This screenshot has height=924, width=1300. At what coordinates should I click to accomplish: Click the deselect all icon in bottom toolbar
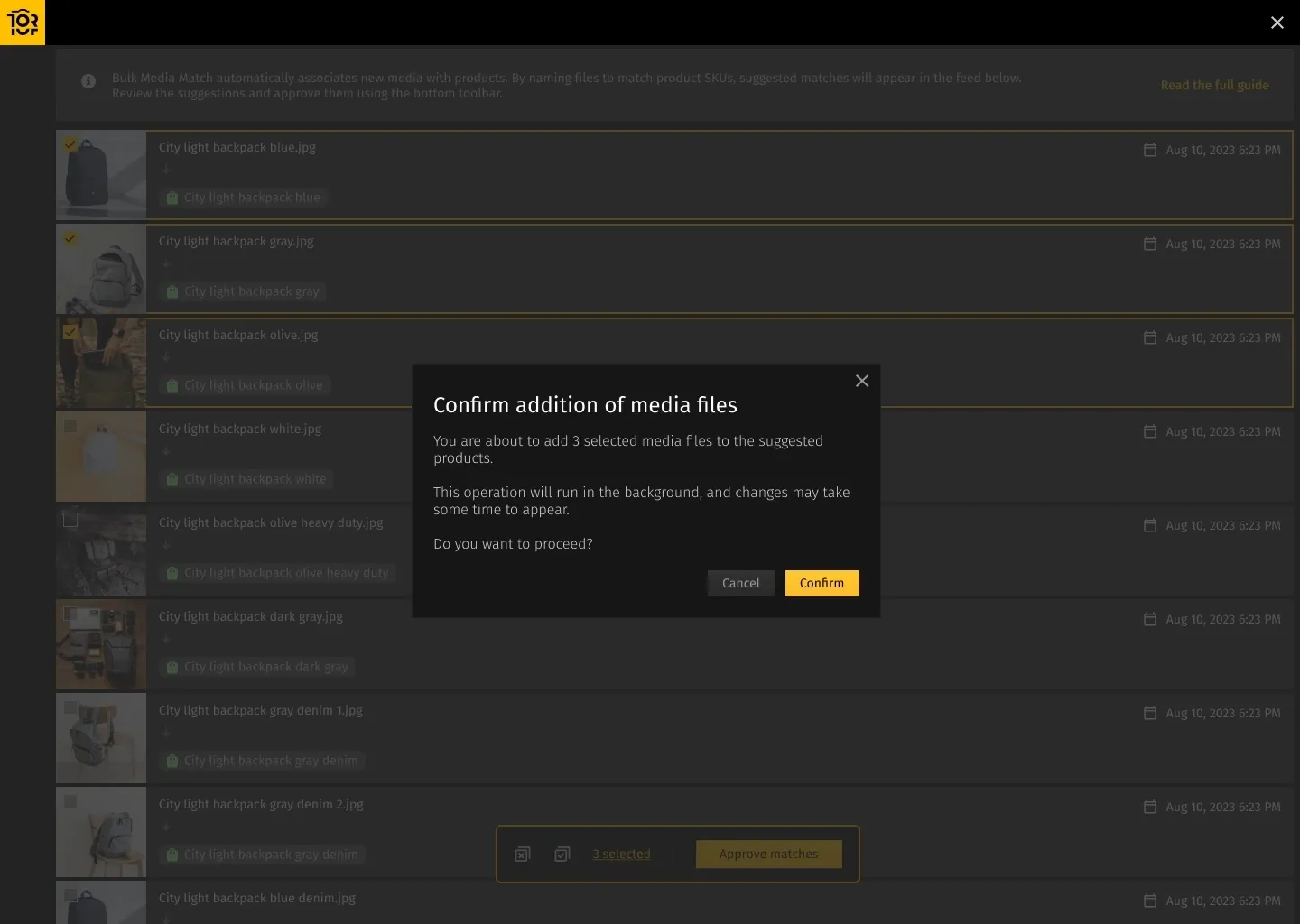pos(522,854)
